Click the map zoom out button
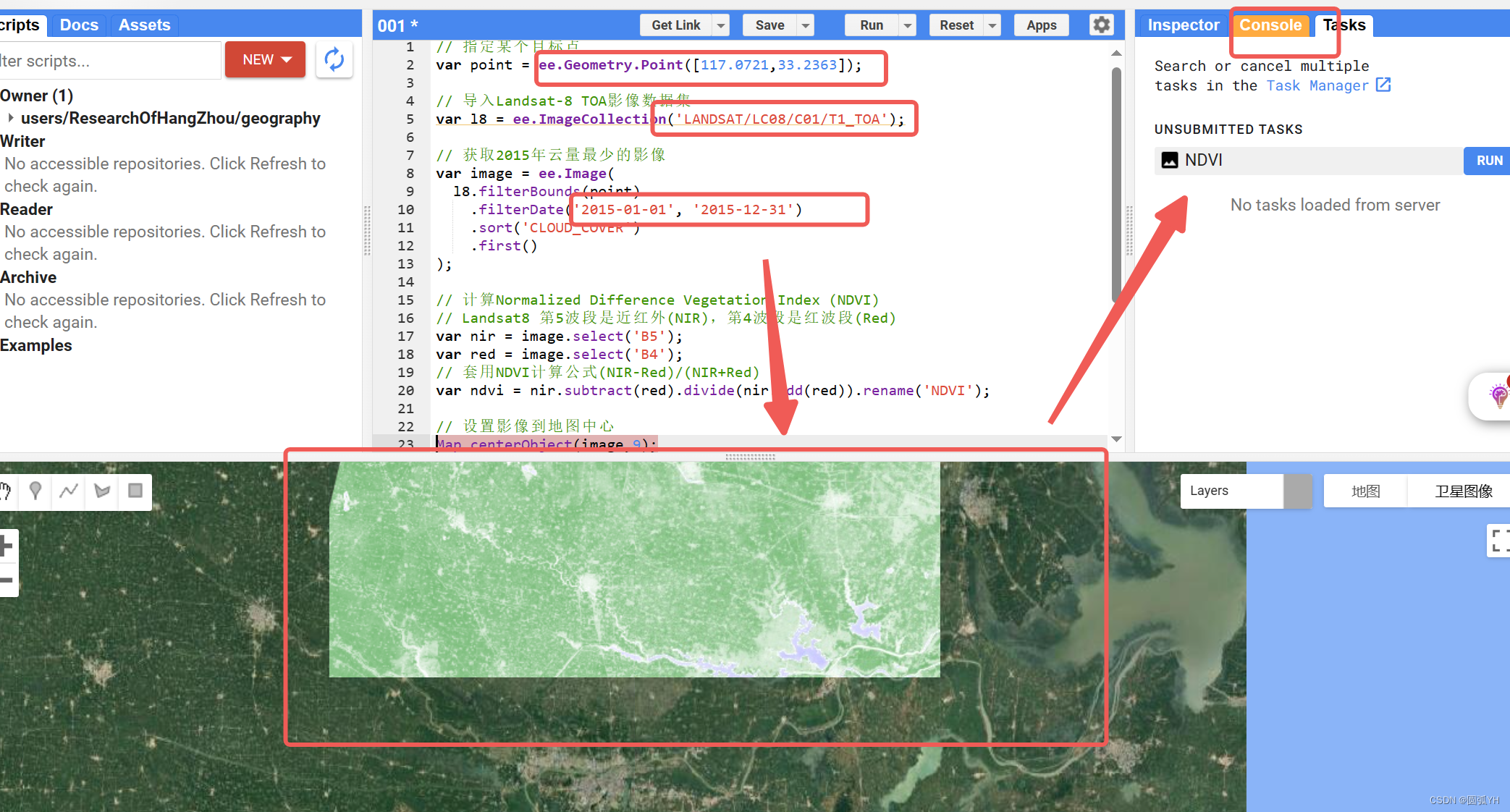The width and height of the screenshot is (1510, 812). [x=7, y=580]
